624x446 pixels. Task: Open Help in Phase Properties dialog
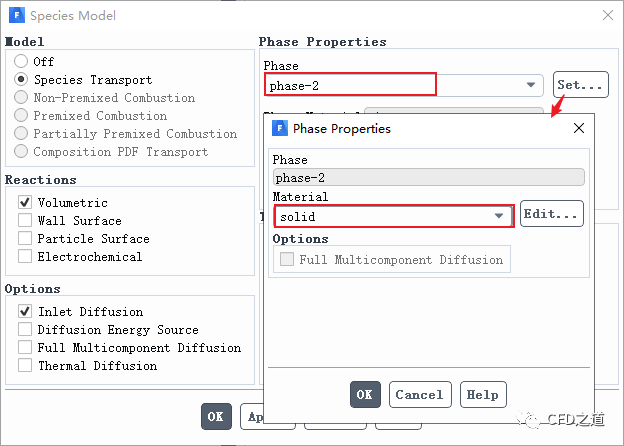click(483, 395)
